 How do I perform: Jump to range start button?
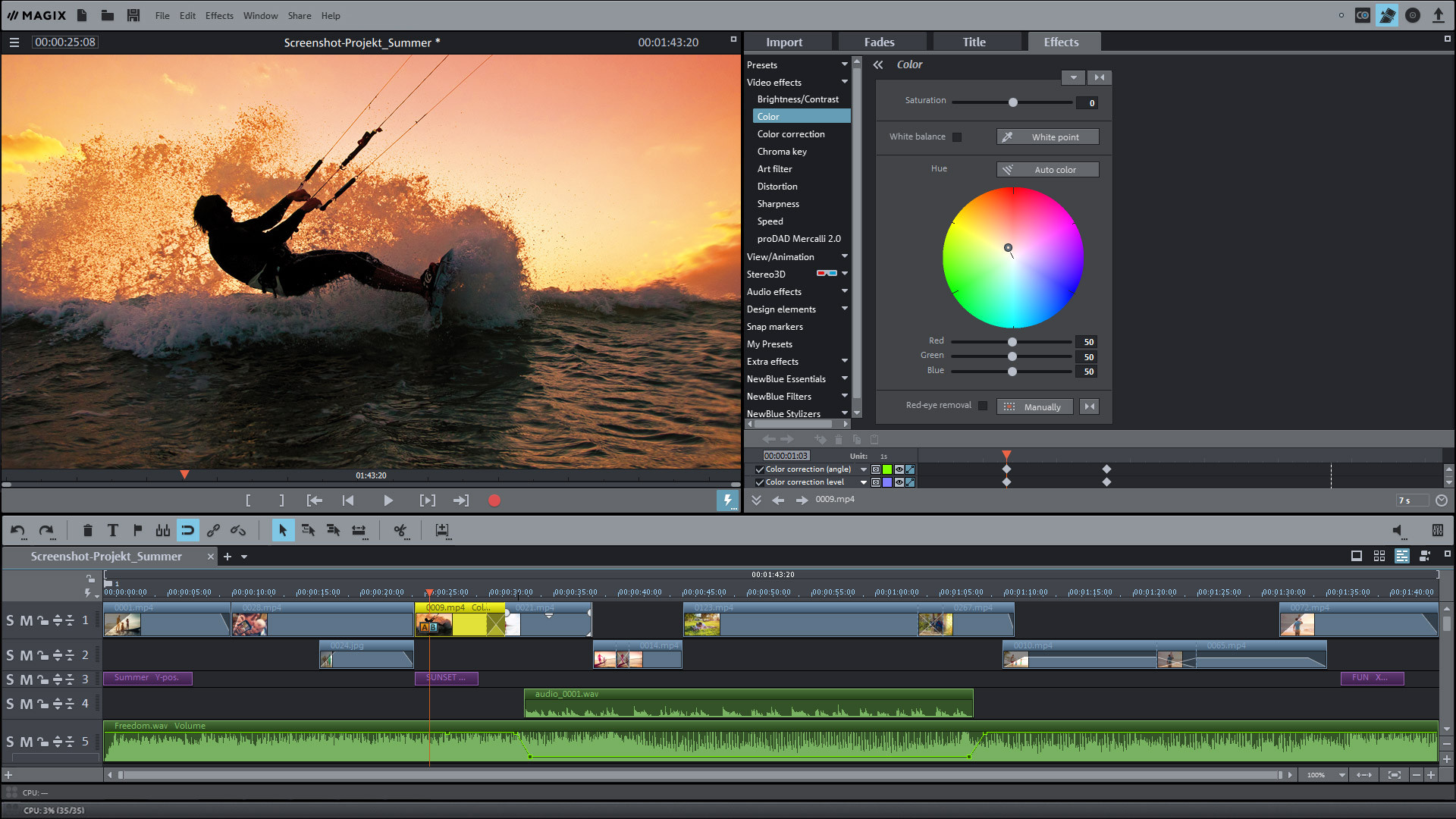(314, 500)
